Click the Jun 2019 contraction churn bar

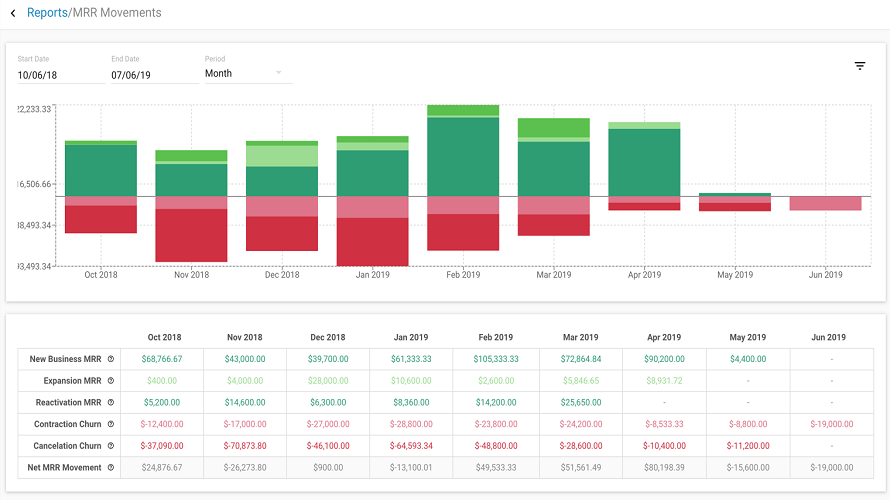tap(825, 203)
